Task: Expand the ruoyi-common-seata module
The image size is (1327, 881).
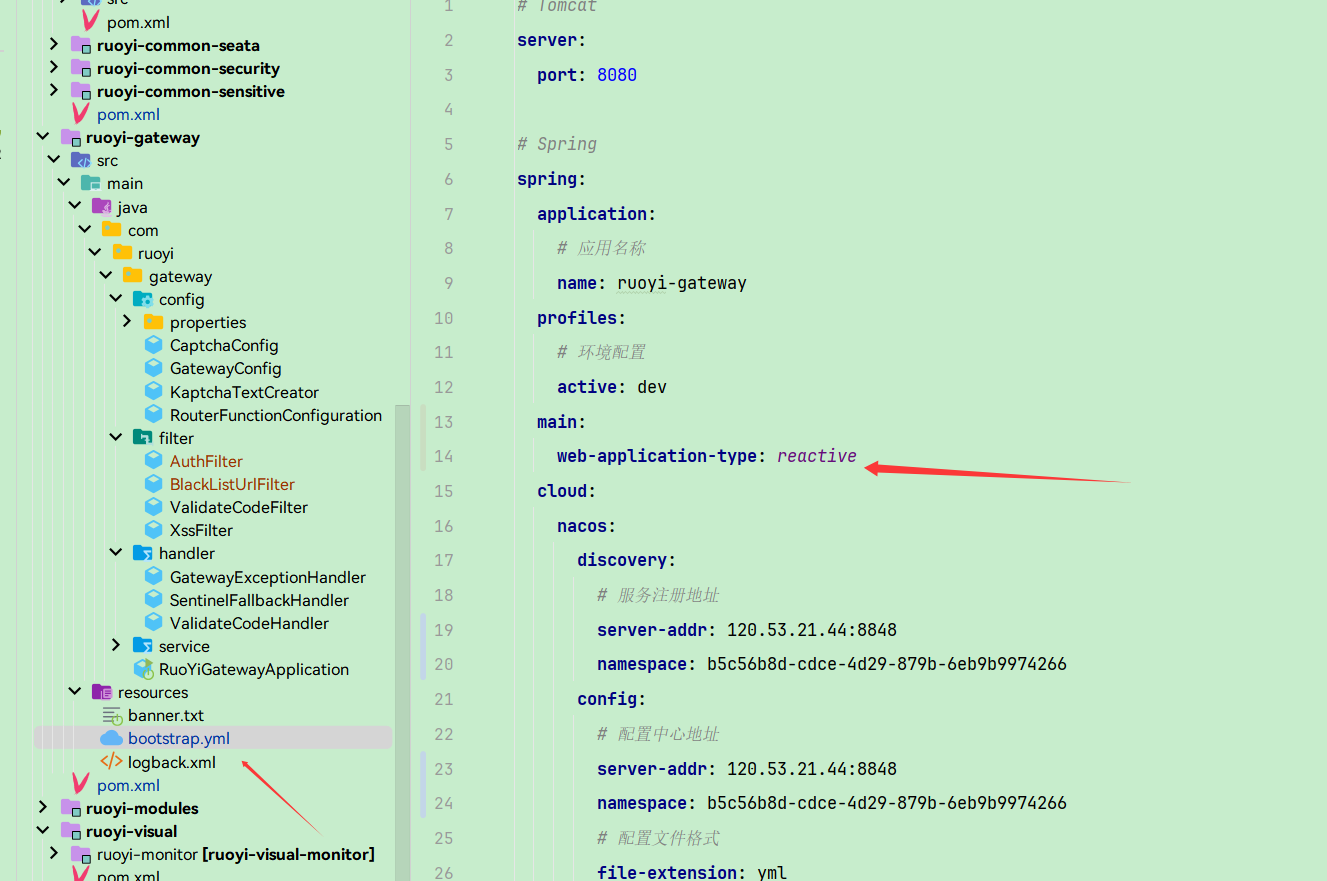Action: click(53, 44)
